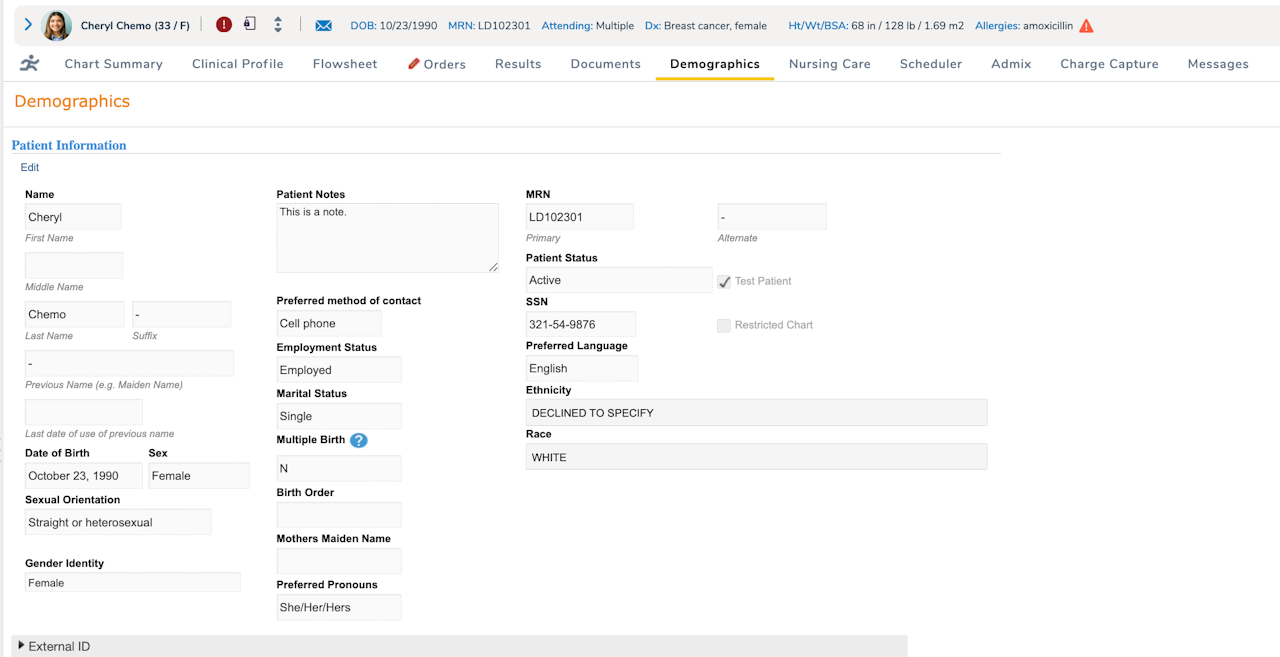Click the running person icon

click(x=30, y=64)
